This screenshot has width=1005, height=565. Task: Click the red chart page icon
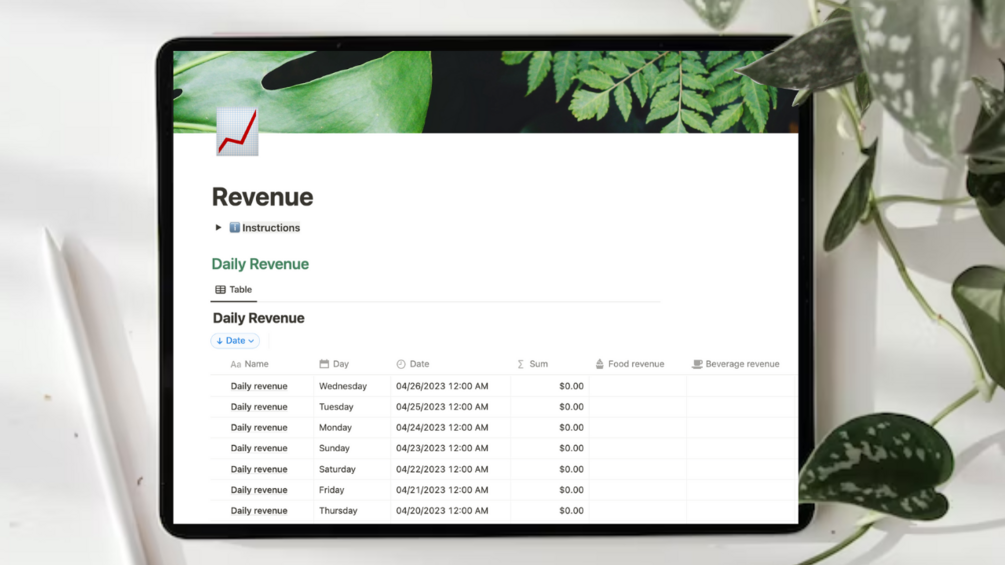coord(237,132)
